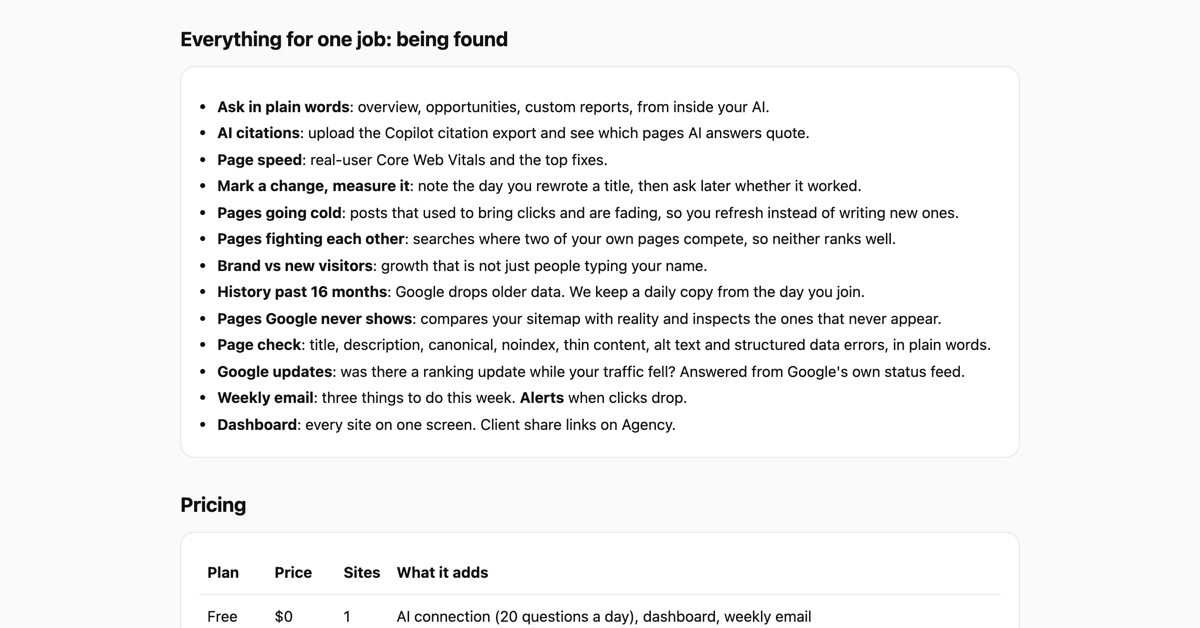The image size is (1200, 628).
Task: Click the 'History past 16 months' label
Action: click(x=302, y=292)
